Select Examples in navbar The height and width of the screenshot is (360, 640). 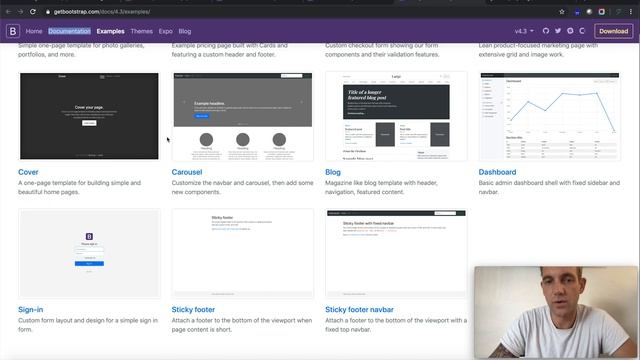(111, 31)
